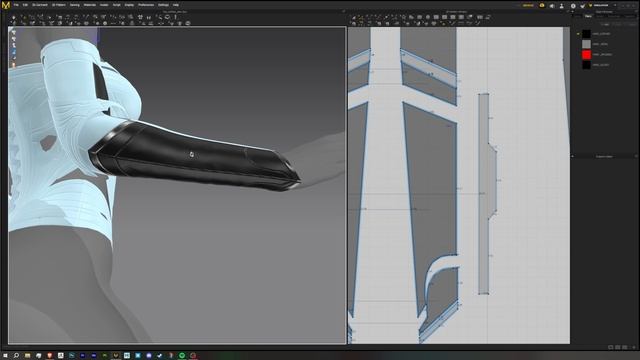Open Spotify from taskbar
640x360 pixels.
[182, 356]
